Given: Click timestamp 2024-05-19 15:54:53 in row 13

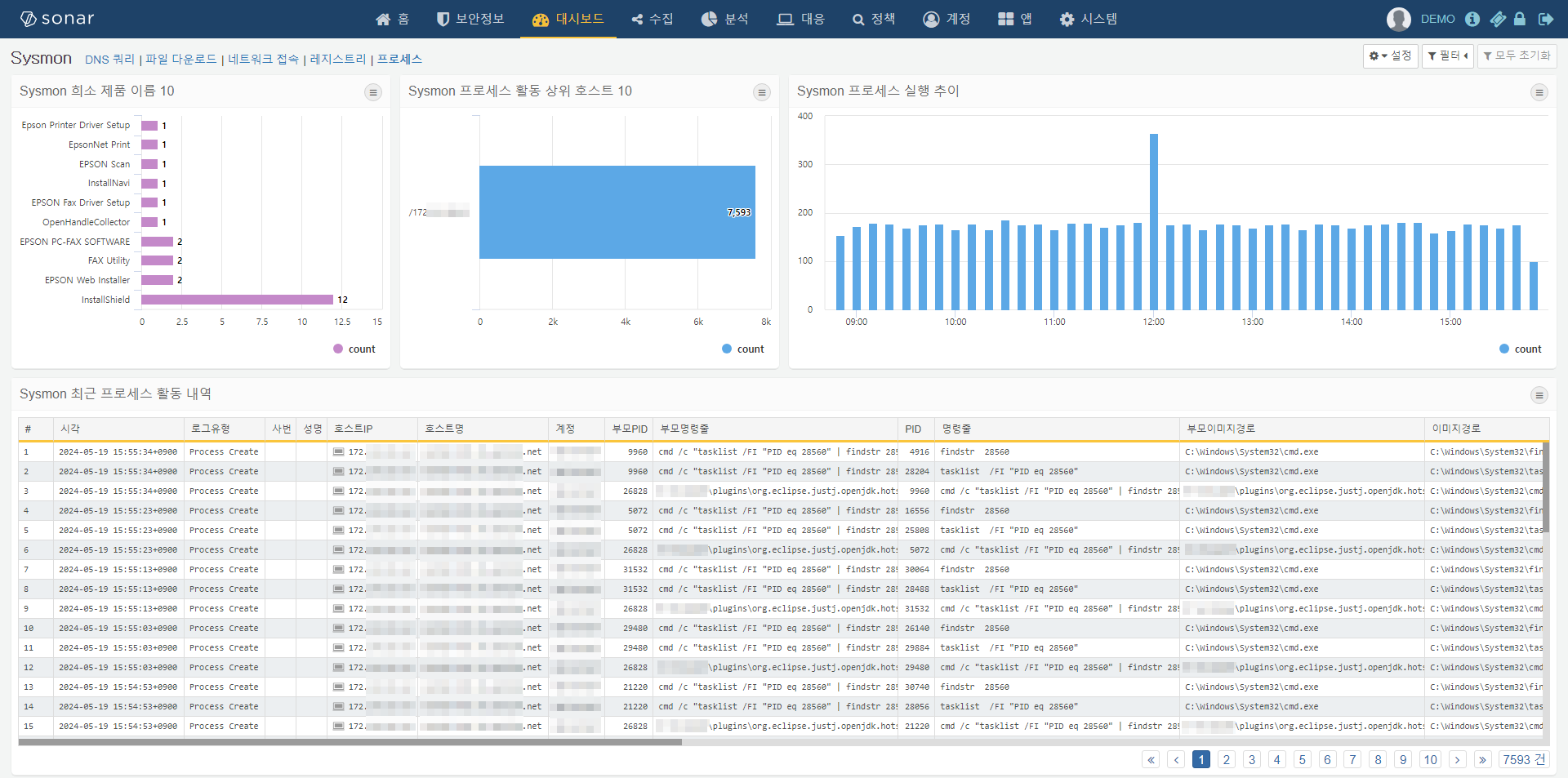Looking at the screenshot, I should click(x=118, y=687).
